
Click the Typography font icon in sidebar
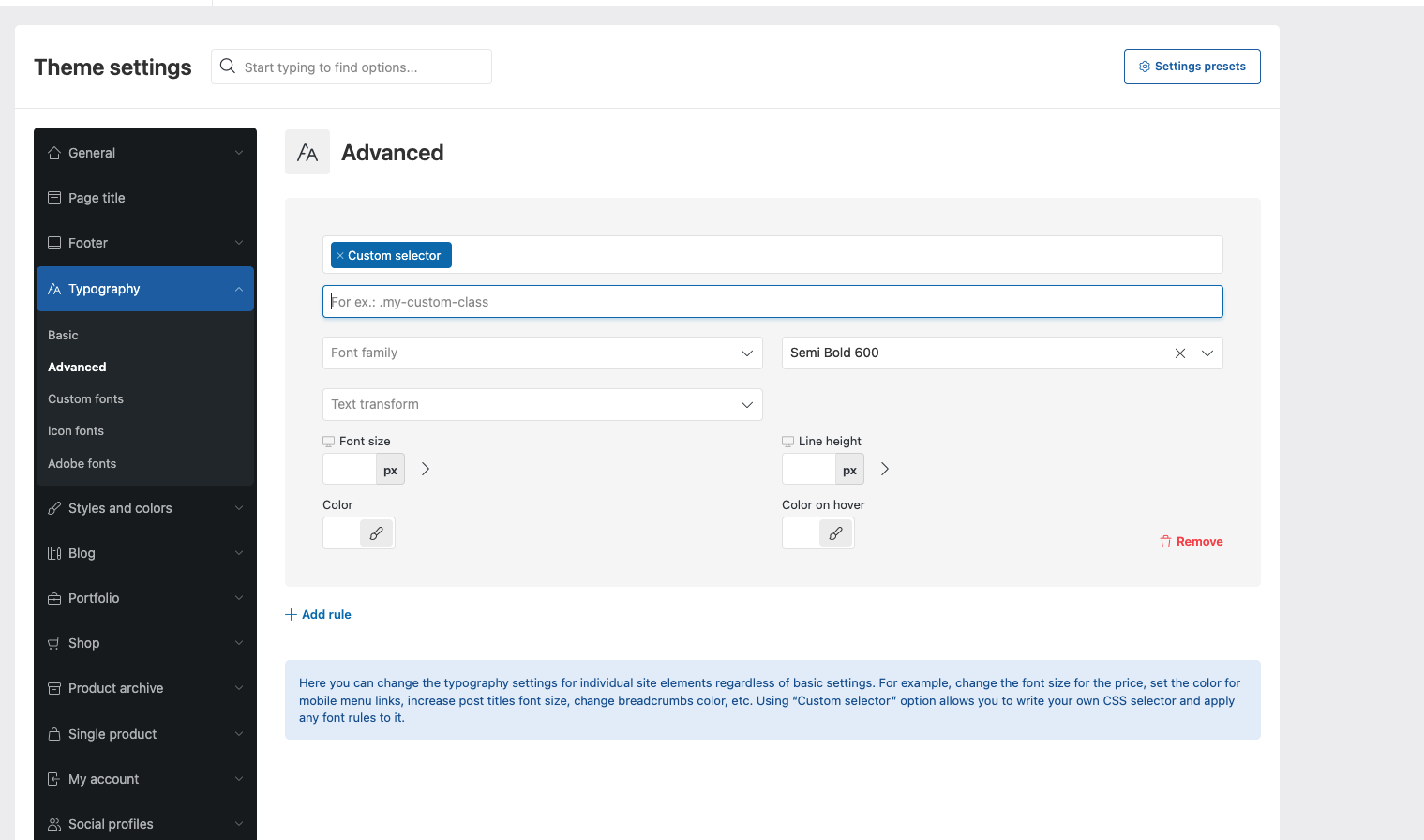[54, 289]
